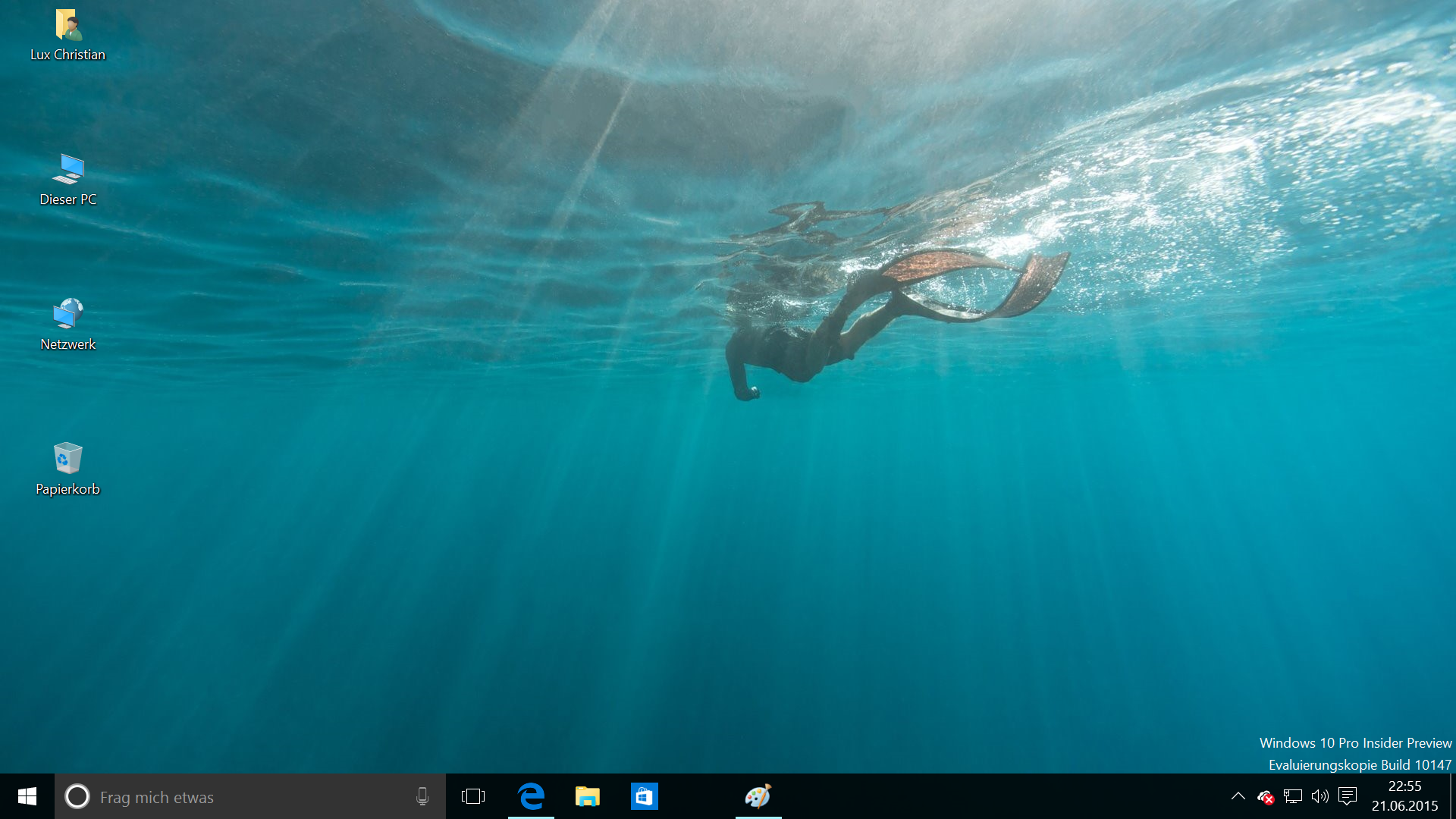Open the network status tray icon
Screen dimensions: 1456x819
tap(1293, 796)
